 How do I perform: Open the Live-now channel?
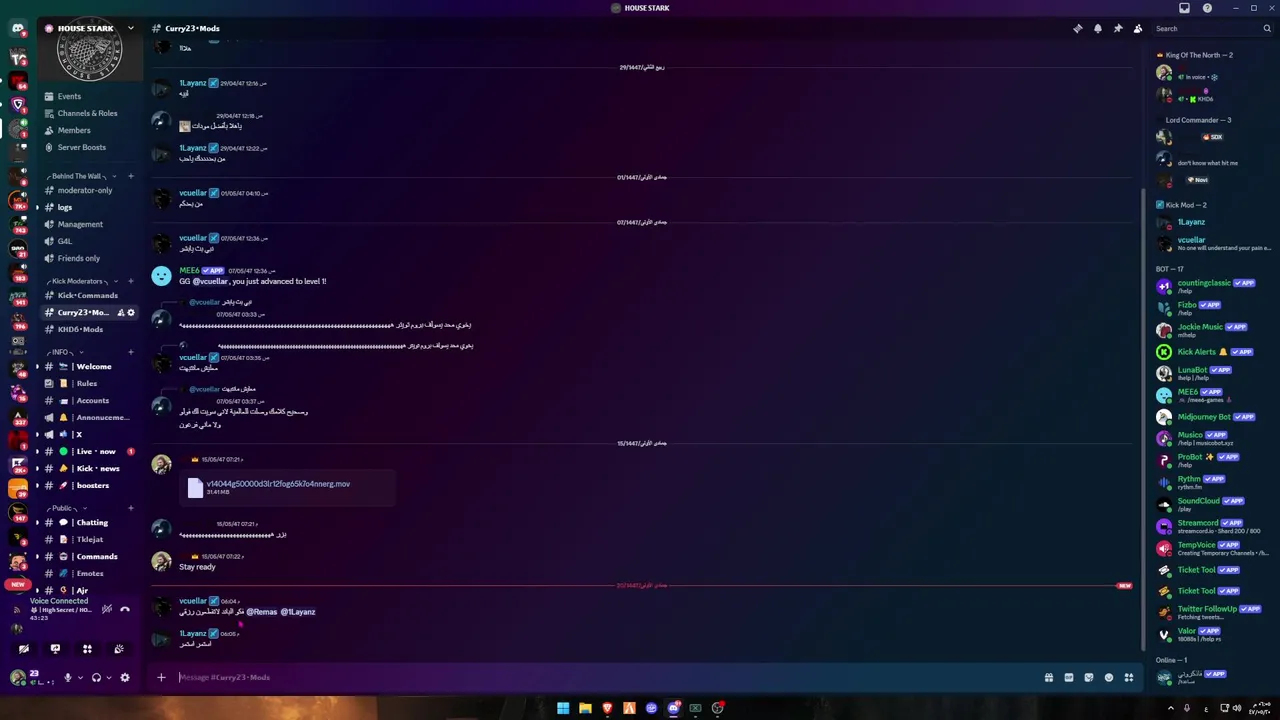[90, 451]
